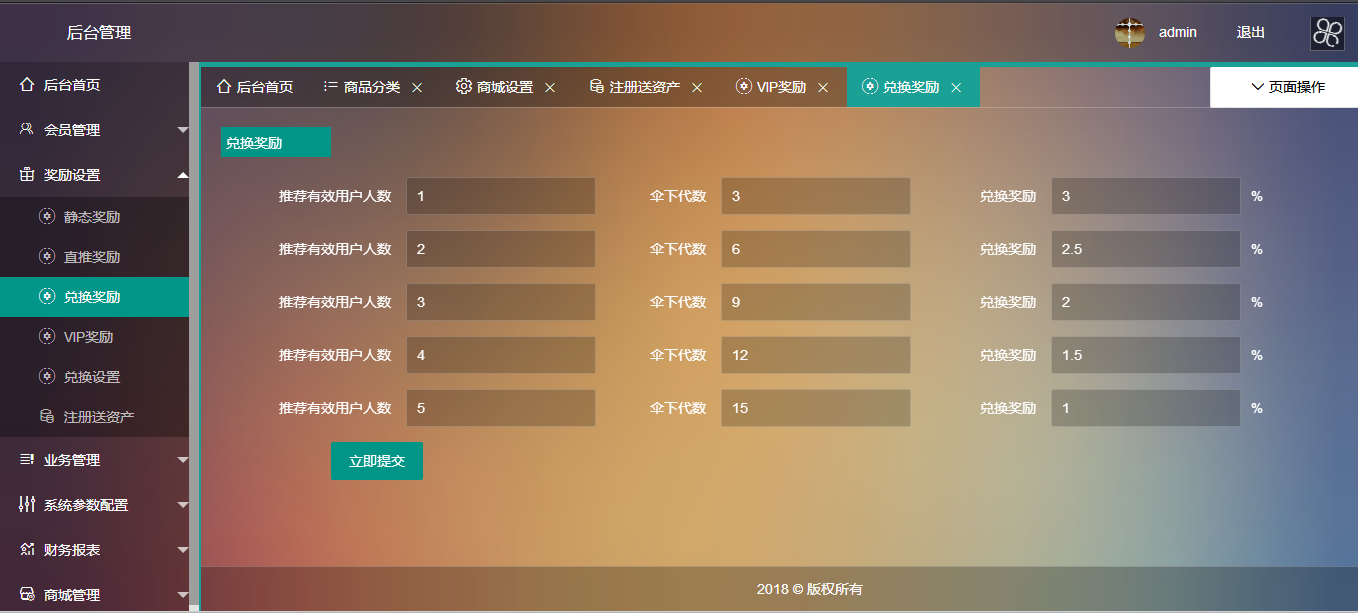This screenshot has height=613, width=1358.
Task: Close the 商品分类 tab
Action: coord(417,88)
